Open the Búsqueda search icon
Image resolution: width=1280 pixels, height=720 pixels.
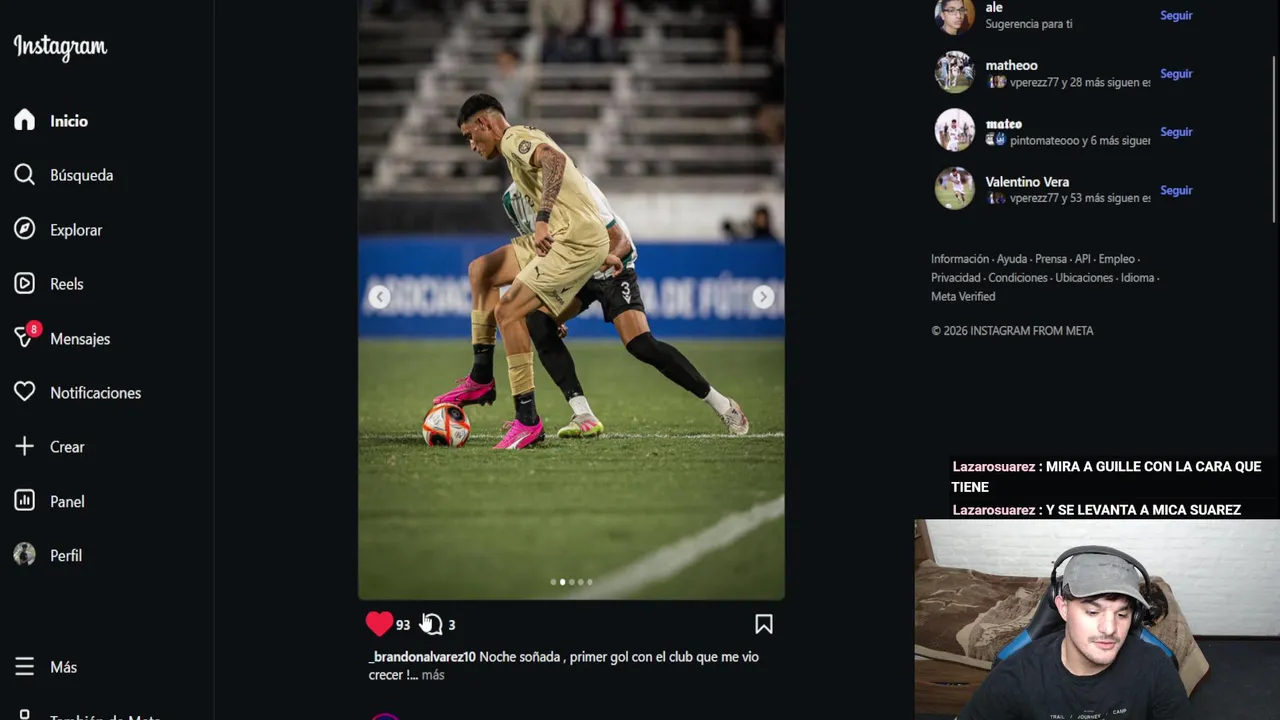24,175
